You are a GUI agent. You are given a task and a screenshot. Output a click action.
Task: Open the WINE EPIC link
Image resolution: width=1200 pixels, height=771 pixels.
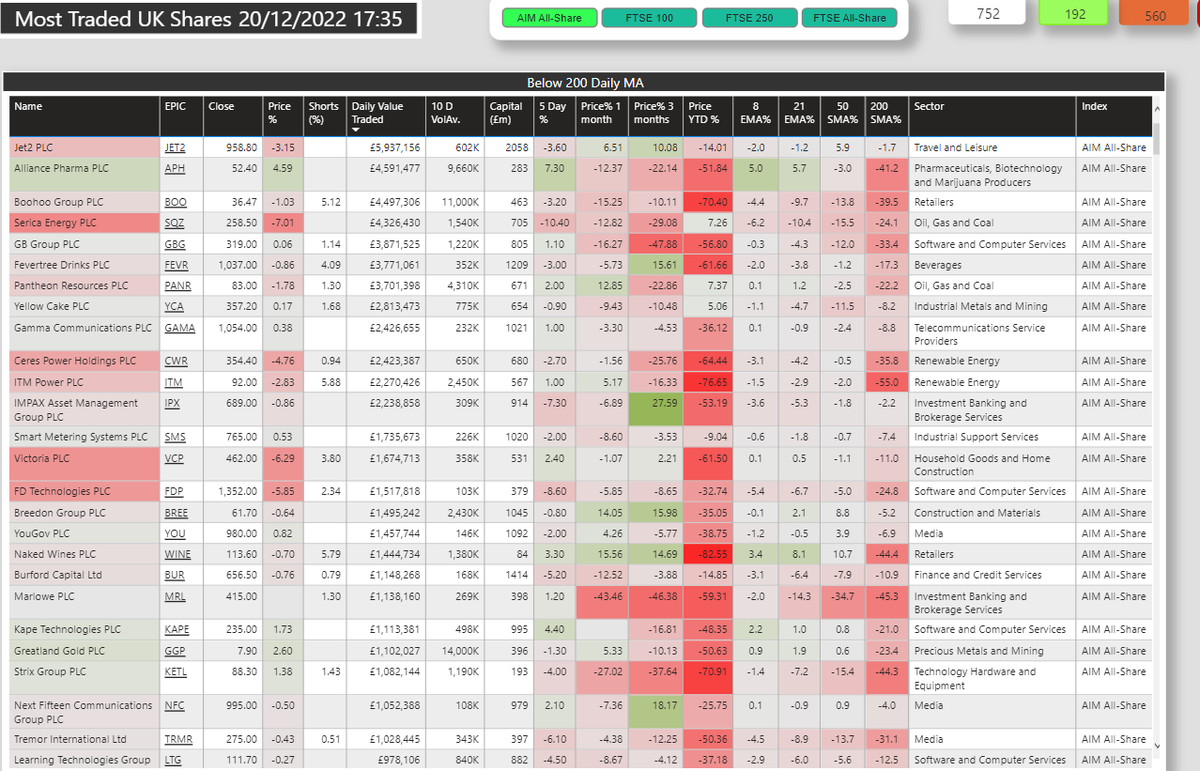177,554
